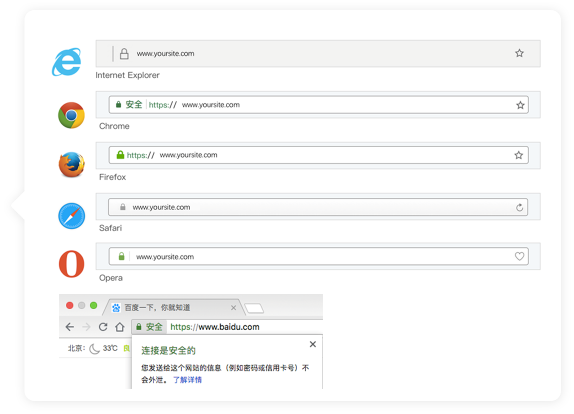Click the back arrow in Baidu browser window

[x=70, y=327]
